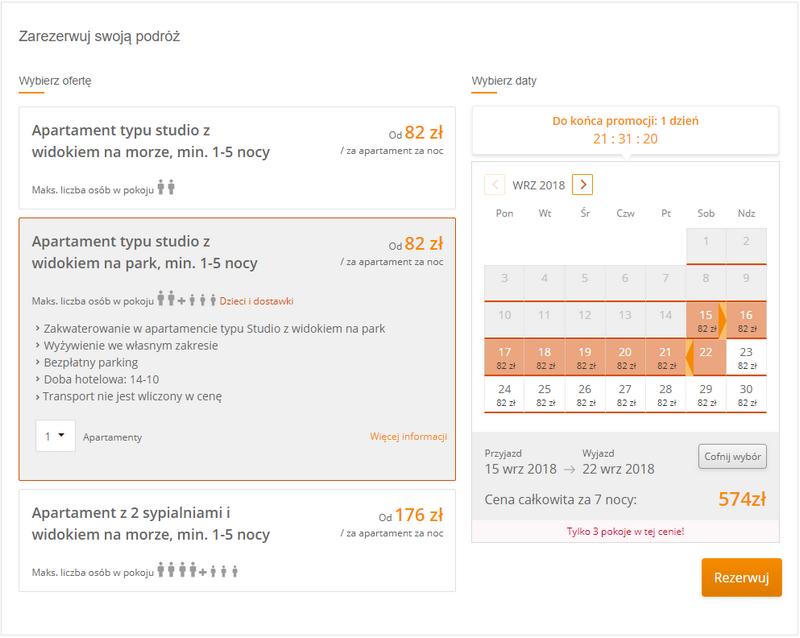Image resolution: width=800 pixels, height=638 pixels.
Task: Select the 2-bedroom sea-view apartment offer
Action: point(237,541)
